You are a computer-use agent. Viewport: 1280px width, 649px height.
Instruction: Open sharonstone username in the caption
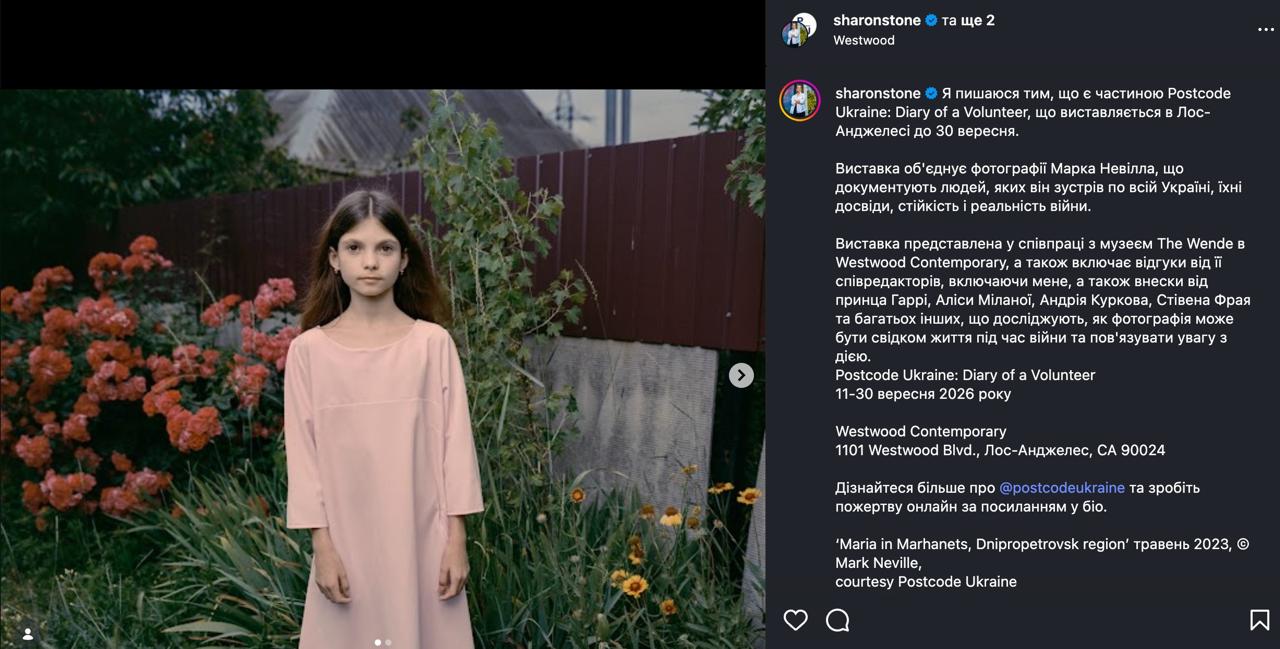(878, 93)
